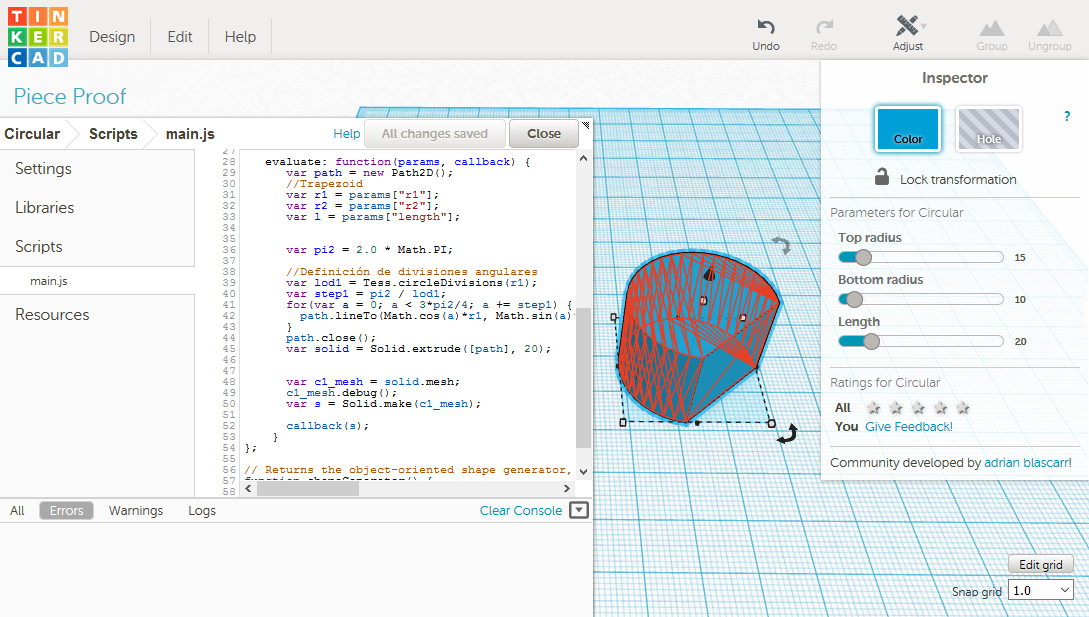1089x617 pixels.
Task: Click the Group icon
Action: pyautogui.click(x=992, y=28)
